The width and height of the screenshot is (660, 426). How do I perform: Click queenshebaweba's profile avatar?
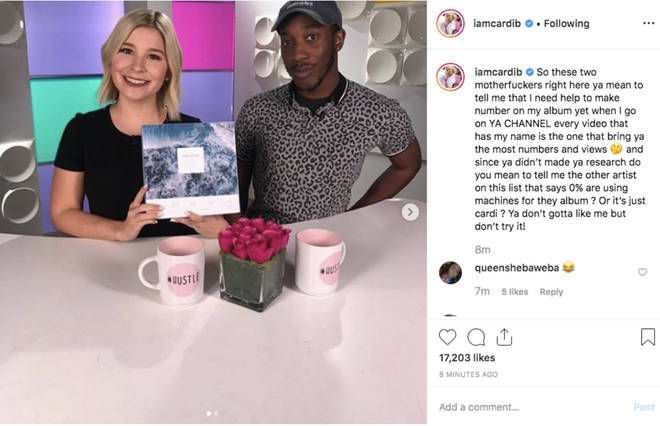click(450, 272)
